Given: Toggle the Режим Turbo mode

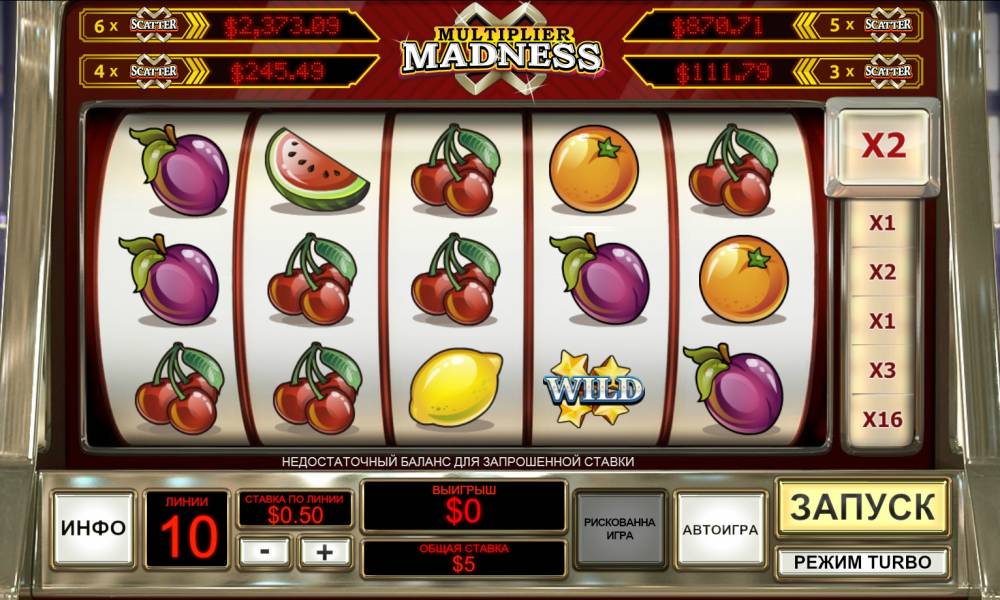Looking at the screenshot, I should 863,562.
